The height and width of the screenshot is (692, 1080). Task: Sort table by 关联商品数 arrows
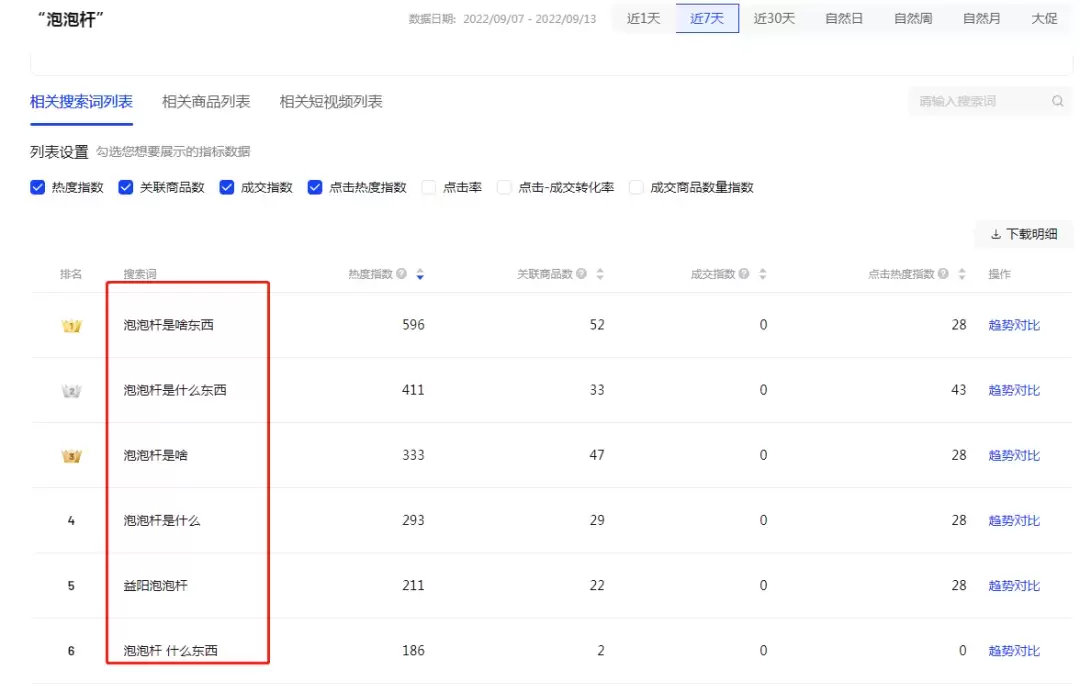599,274
